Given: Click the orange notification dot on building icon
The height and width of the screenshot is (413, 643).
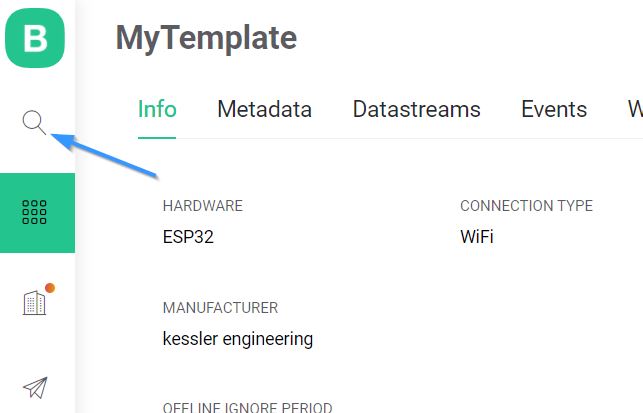Looking at the screenshot, I should 50,288.
